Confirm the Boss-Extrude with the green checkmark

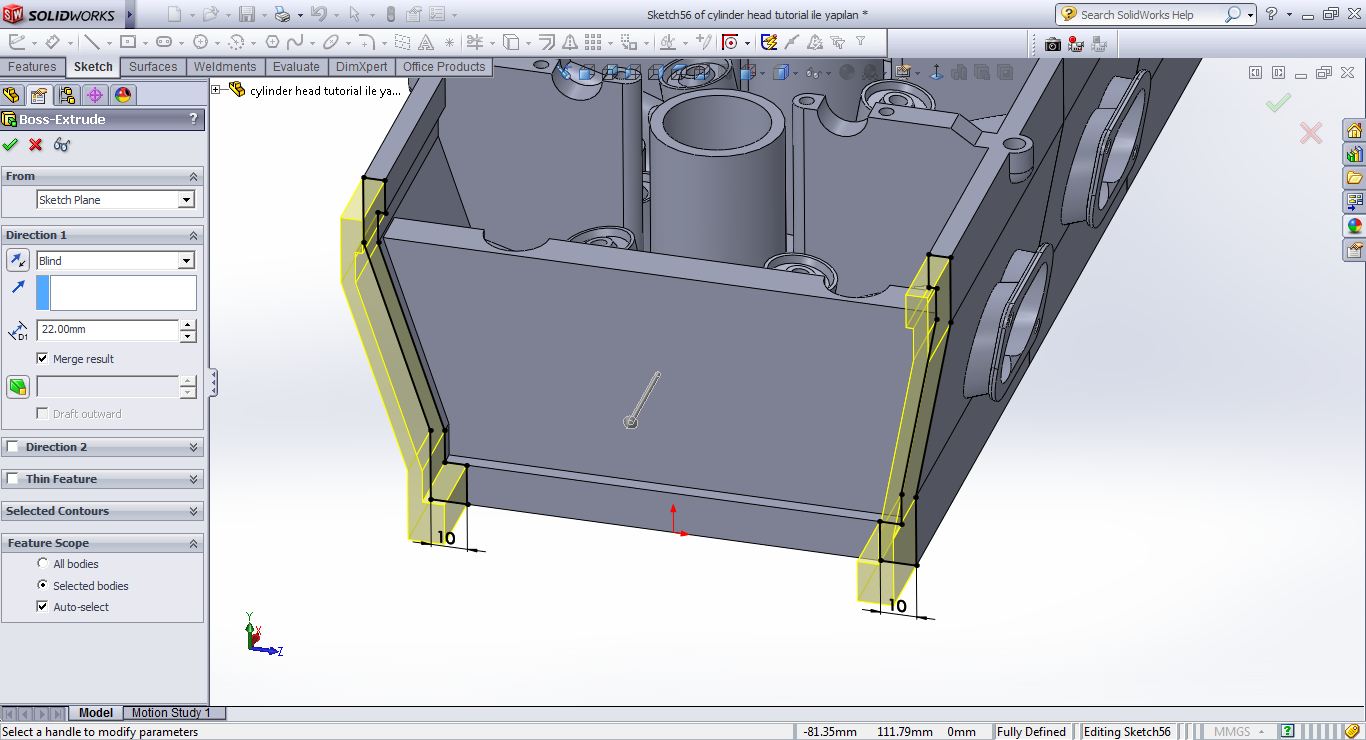[11, 145]
